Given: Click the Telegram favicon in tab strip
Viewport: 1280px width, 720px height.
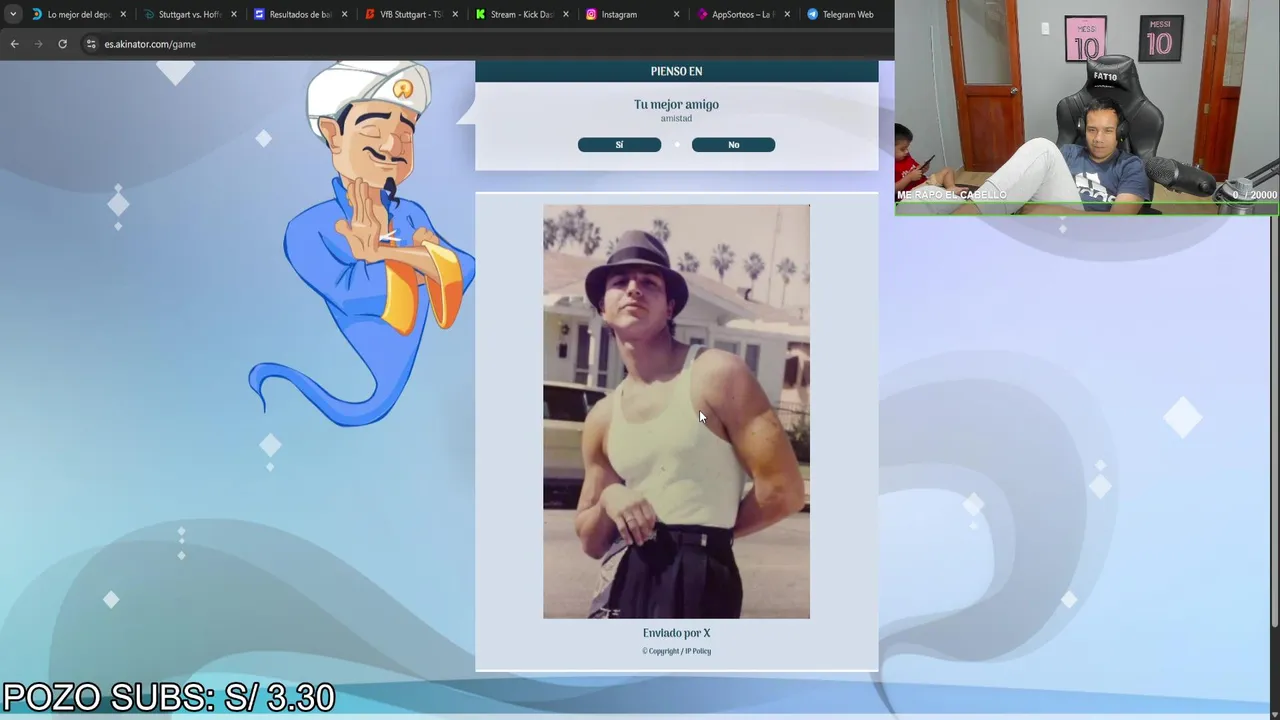Looking at the screenshot, I should pos(812,14).
